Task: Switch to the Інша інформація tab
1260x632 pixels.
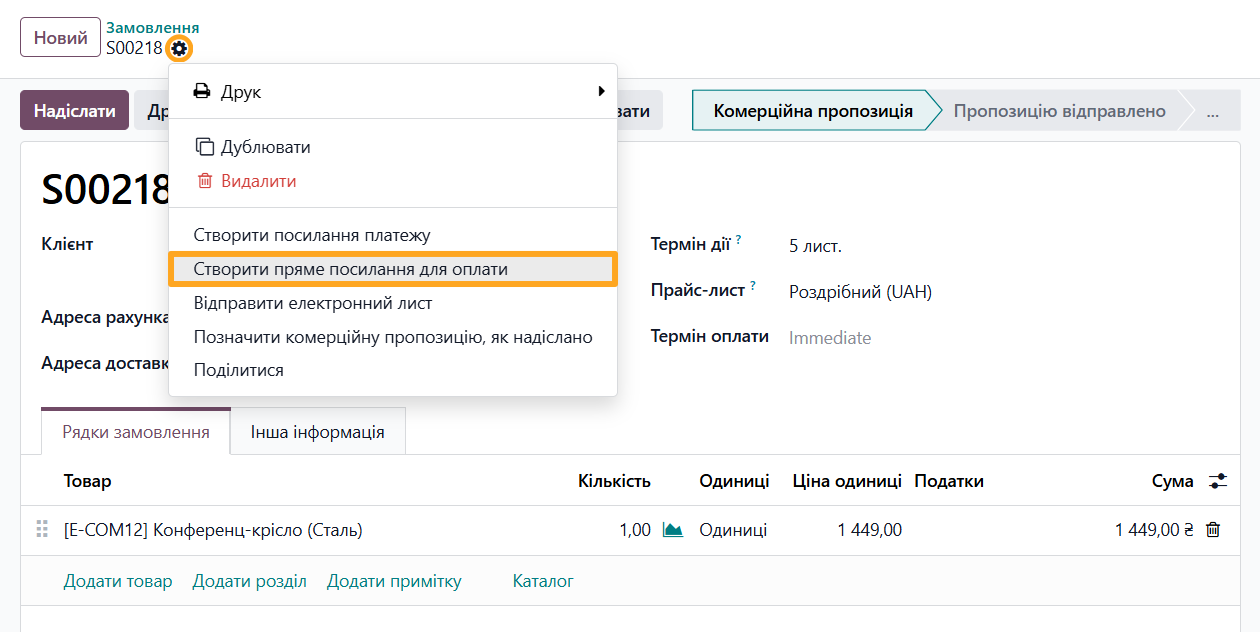Action: point(318,432)
